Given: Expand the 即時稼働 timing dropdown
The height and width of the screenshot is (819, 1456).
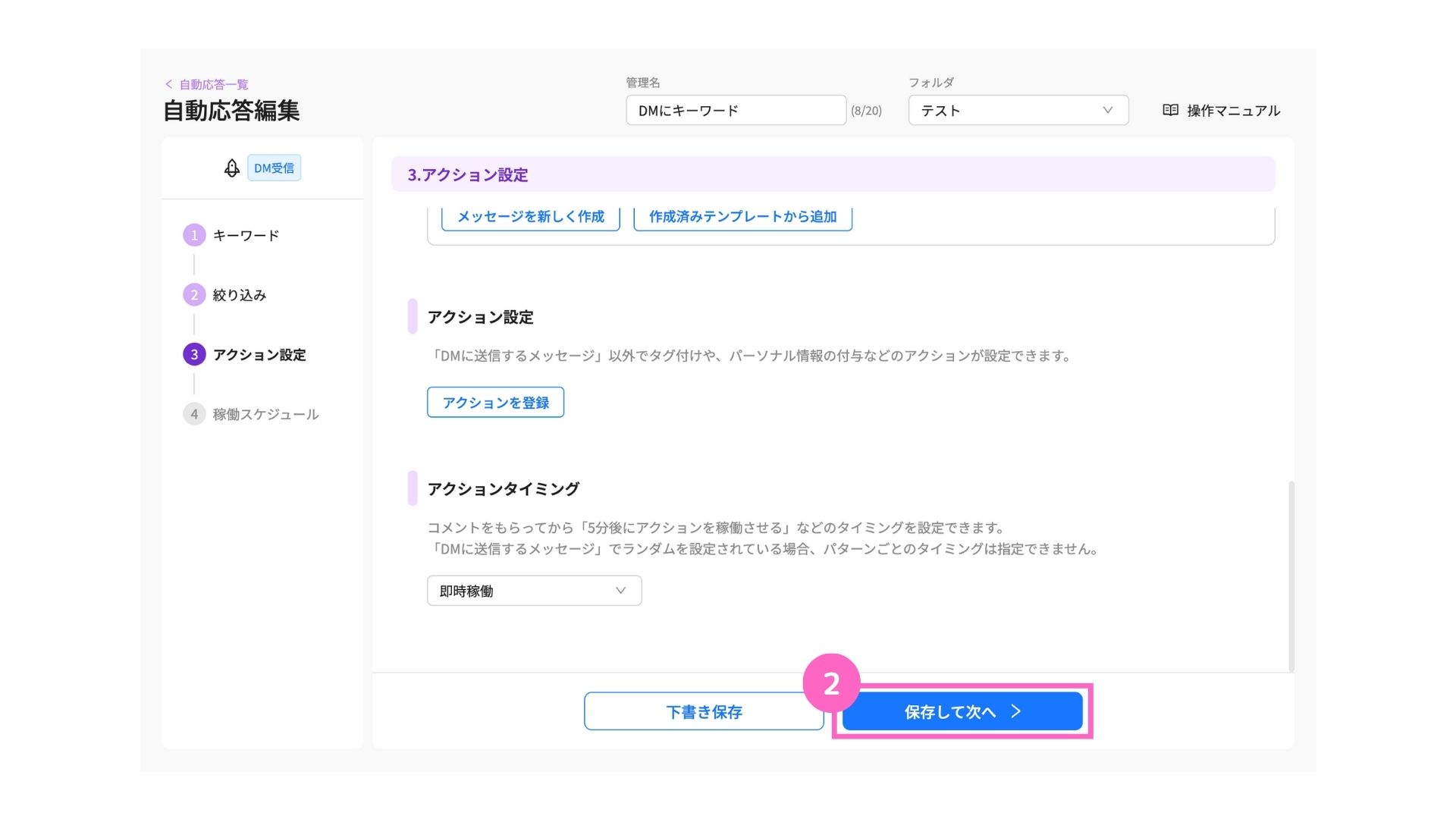Looking at the screenshot, I should pyautogui.click(x=535, y=591).
